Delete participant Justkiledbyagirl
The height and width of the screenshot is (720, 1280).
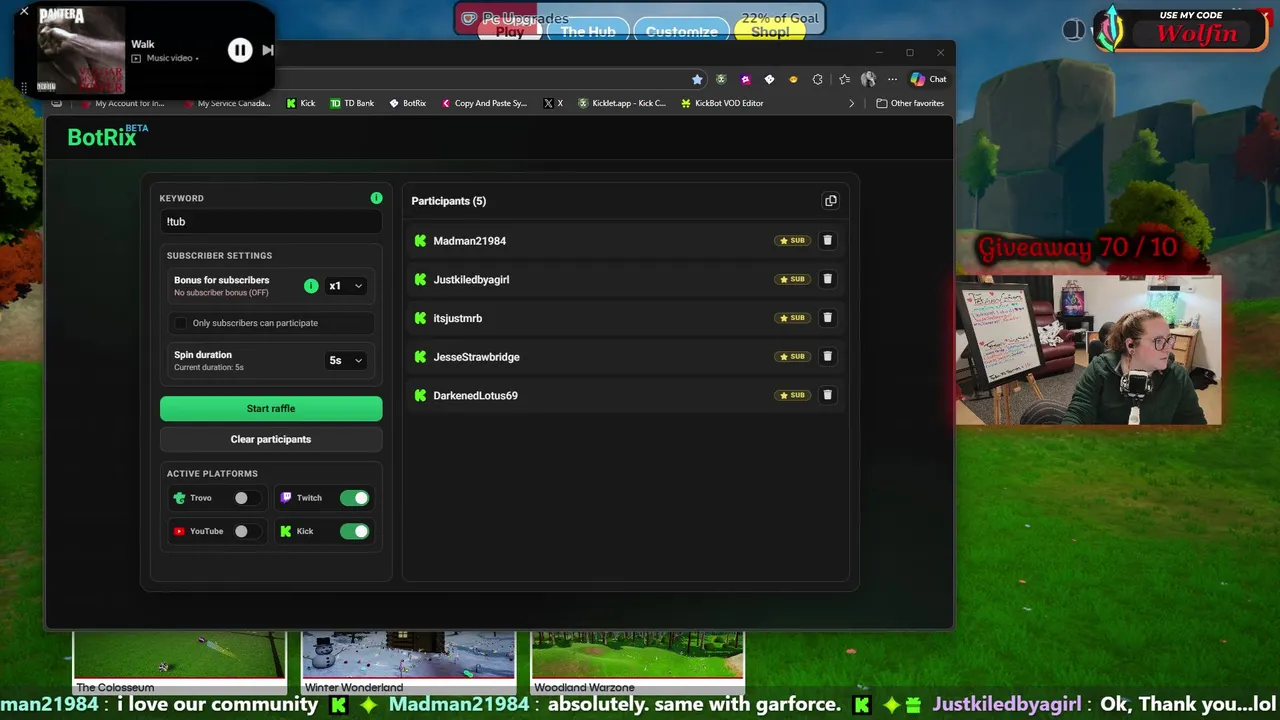tap(827, 279)
